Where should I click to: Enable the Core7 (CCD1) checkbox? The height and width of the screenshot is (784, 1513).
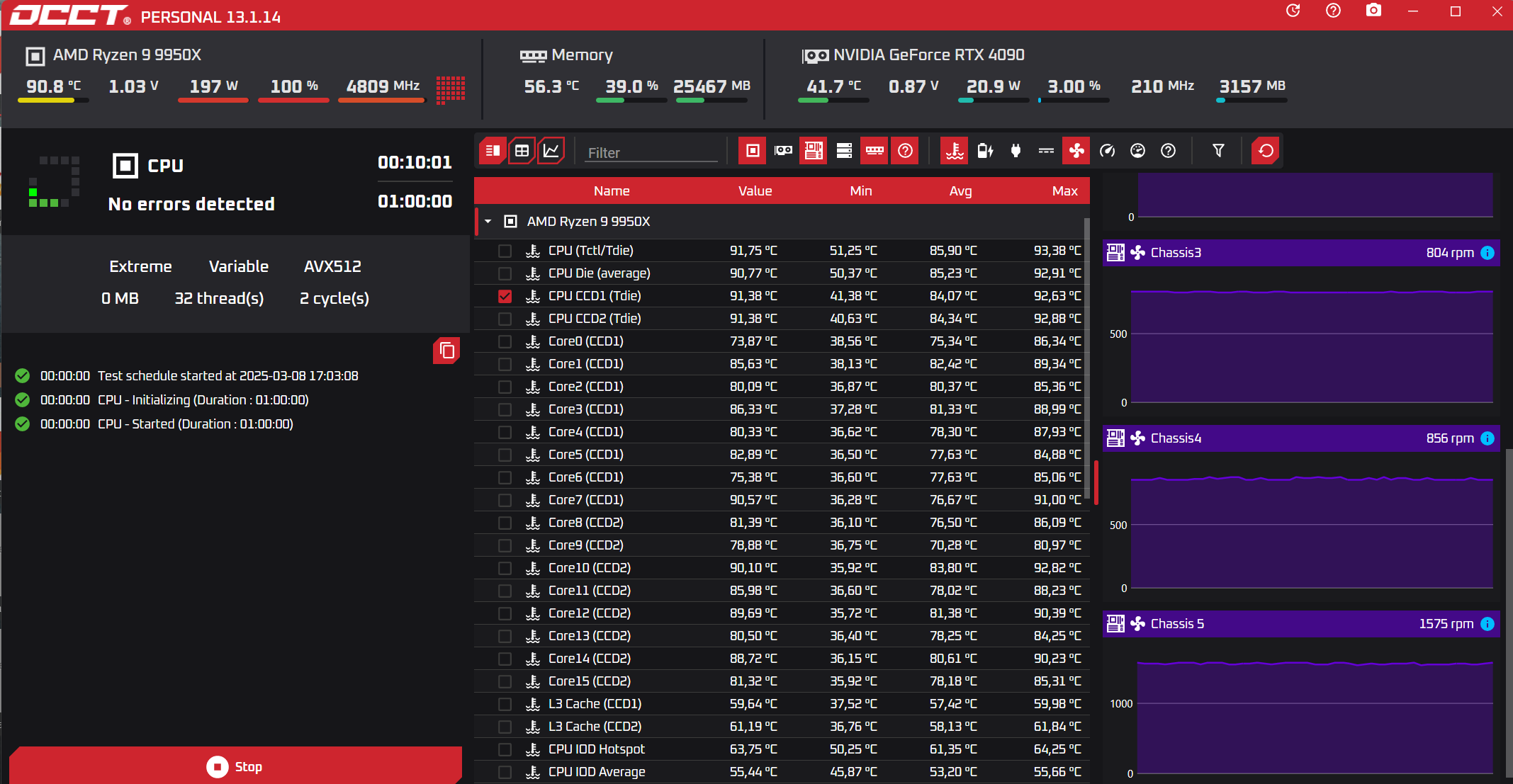[505, 500]
